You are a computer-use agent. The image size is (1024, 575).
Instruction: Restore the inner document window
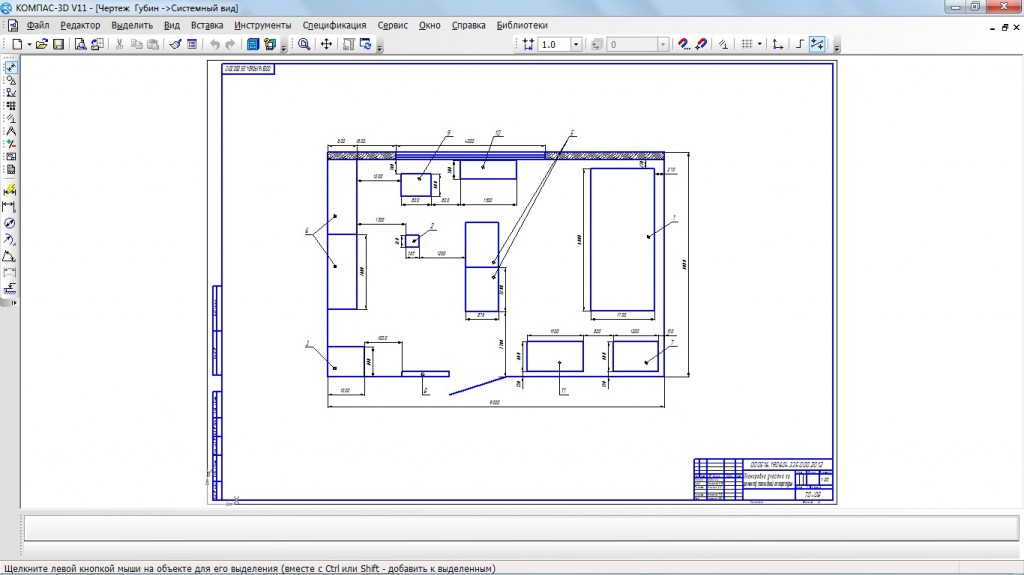pos(1004,27)
